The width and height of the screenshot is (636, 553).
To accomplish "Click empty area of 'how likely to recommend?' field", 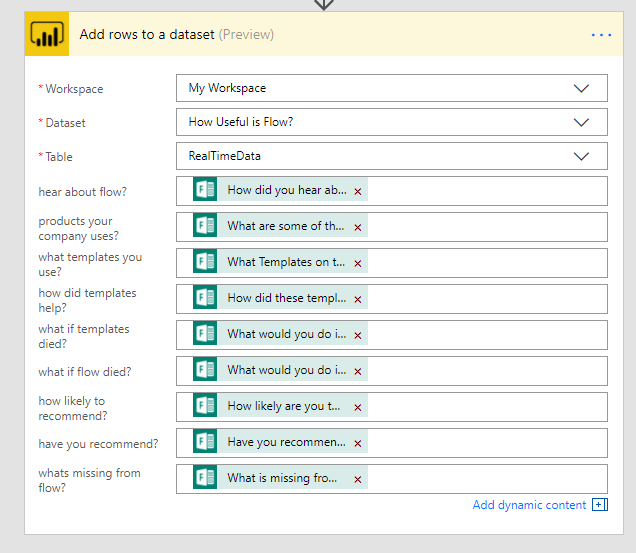I will click(485, 406).
